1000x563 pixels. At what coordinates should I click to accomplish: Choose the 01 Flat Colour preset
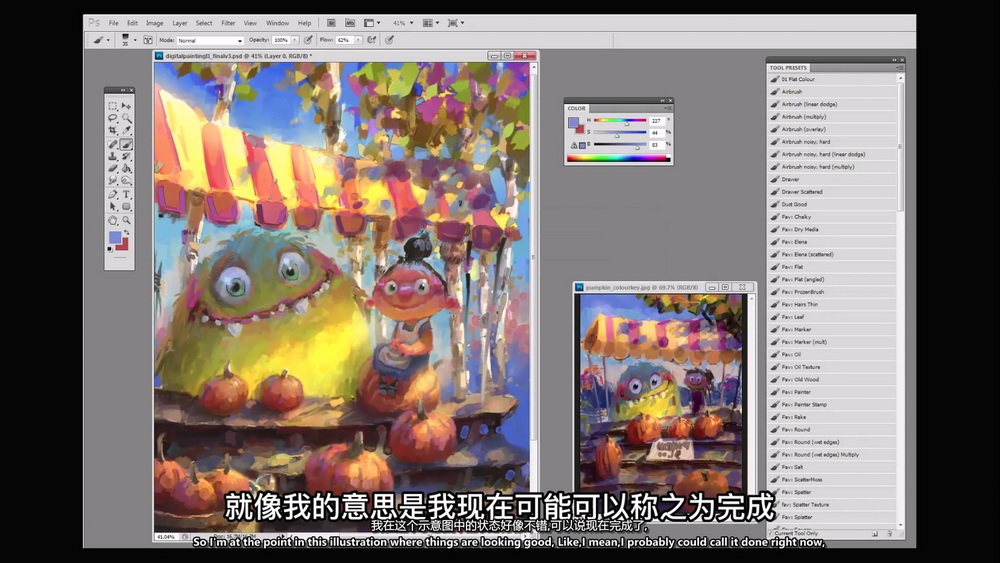(x=832, y=79)
